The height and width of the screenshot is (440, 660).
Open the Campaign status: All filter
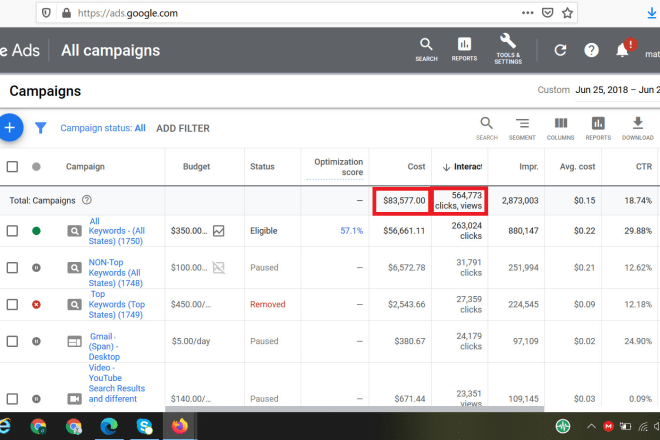pos(103,128)
